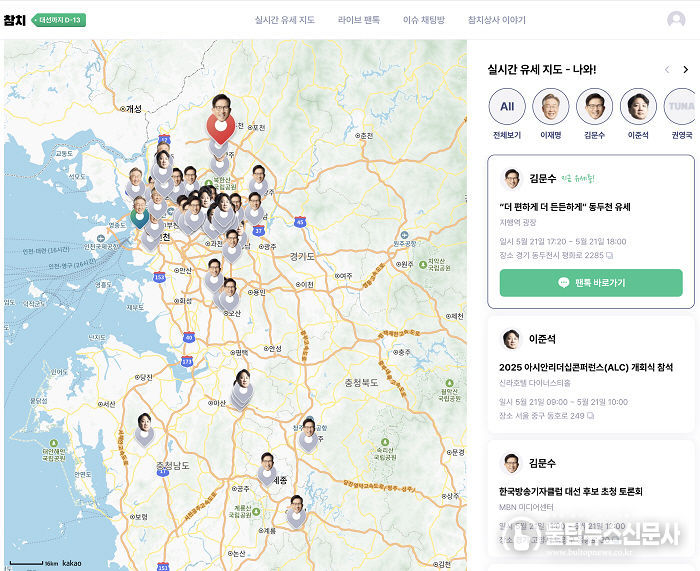This screenshot has height=571, width=700.
Task: Open the 이준석 ALC 개회식 참석 event card
Action: pyautogui.click(x=591, y=375)
